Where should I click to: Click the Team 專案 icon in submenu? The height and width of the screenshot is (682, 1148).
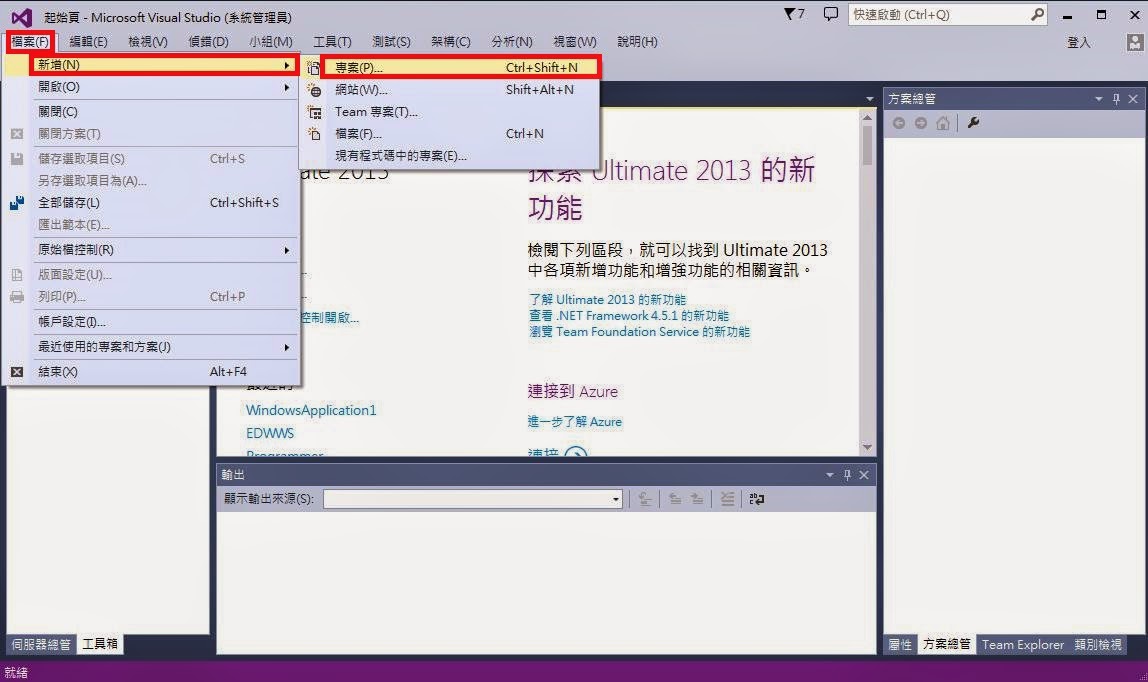pyautogui.click(x=314, y=112)
